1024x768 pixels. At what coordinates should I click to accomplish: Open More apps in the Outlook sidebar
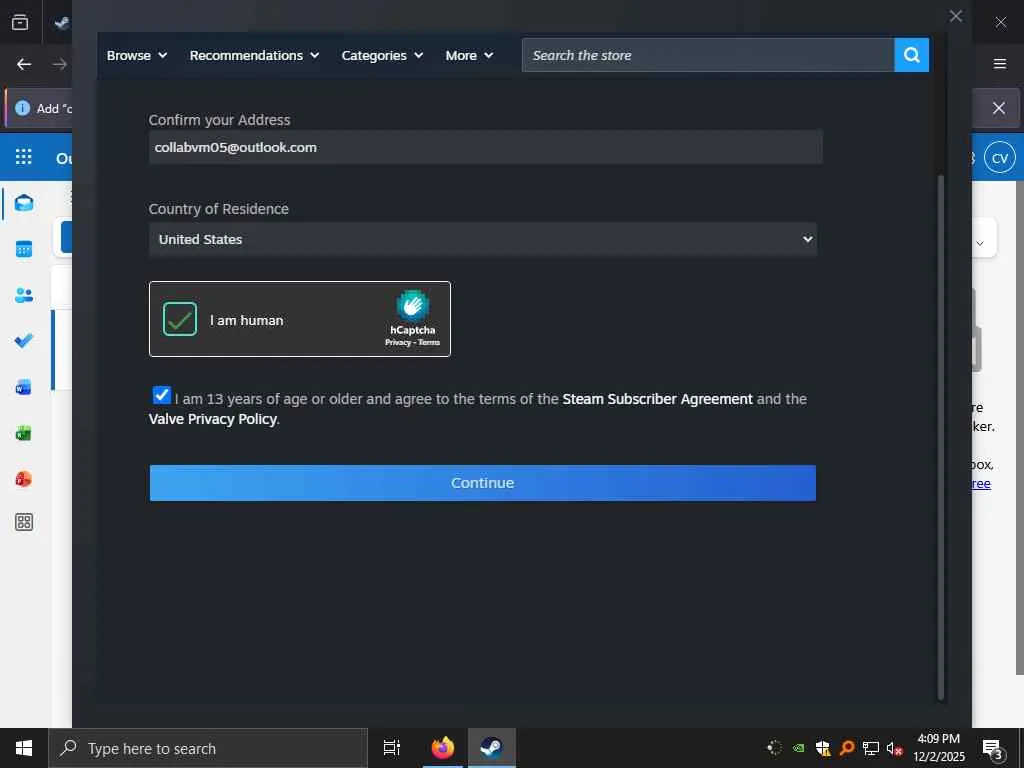click(24, 522)
